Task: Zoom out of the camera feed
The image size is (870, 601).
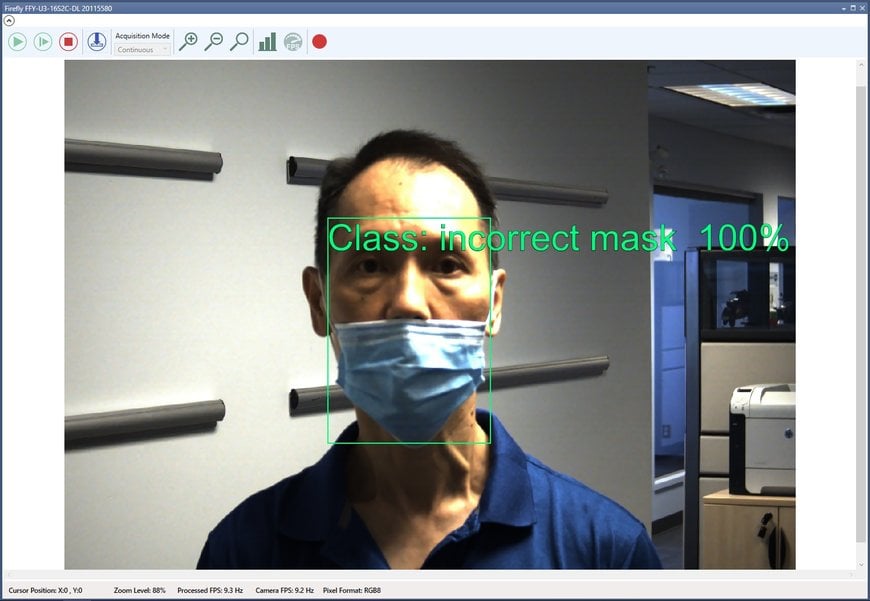Action: [215, 42]
